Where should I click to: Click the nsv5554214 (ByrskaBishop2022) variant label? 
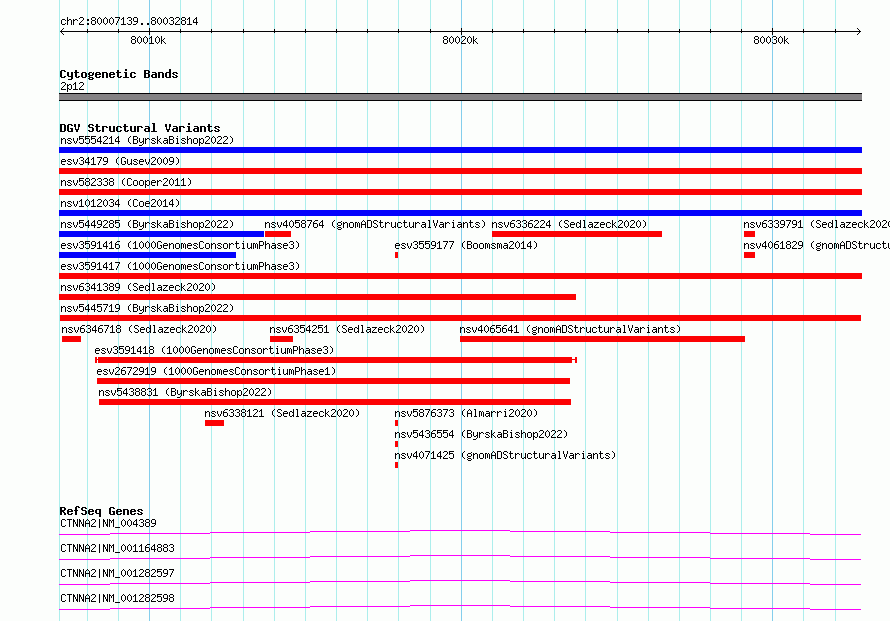(147, 140)
